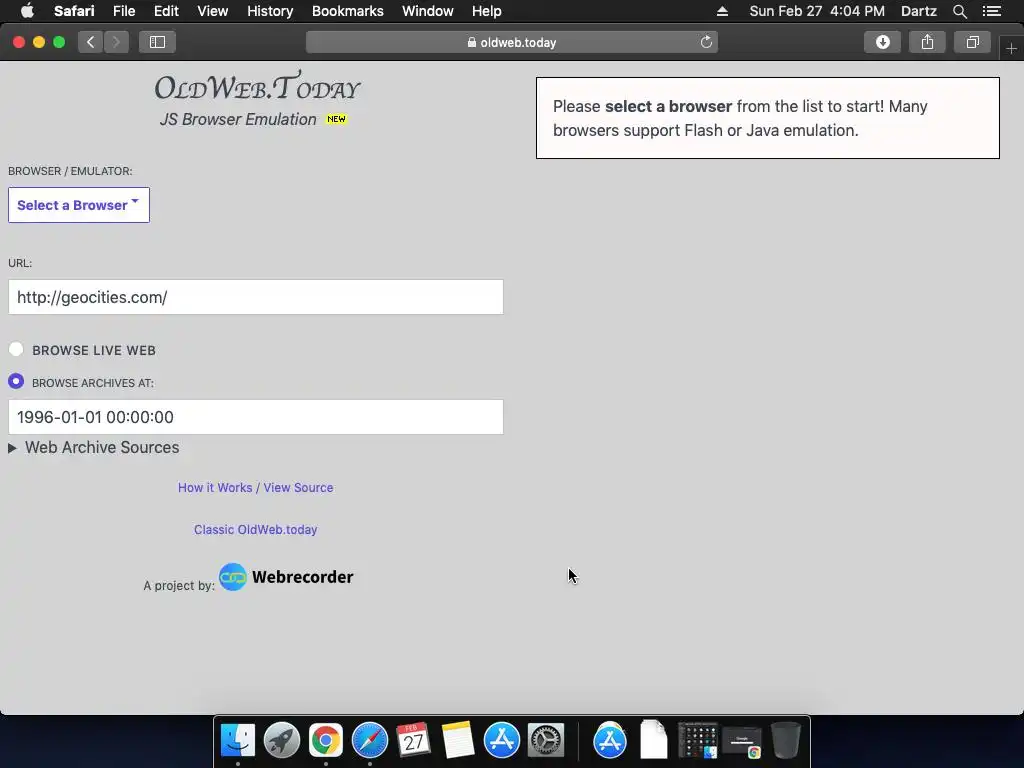Click Safari compass icon in Dock

point(370,741)
